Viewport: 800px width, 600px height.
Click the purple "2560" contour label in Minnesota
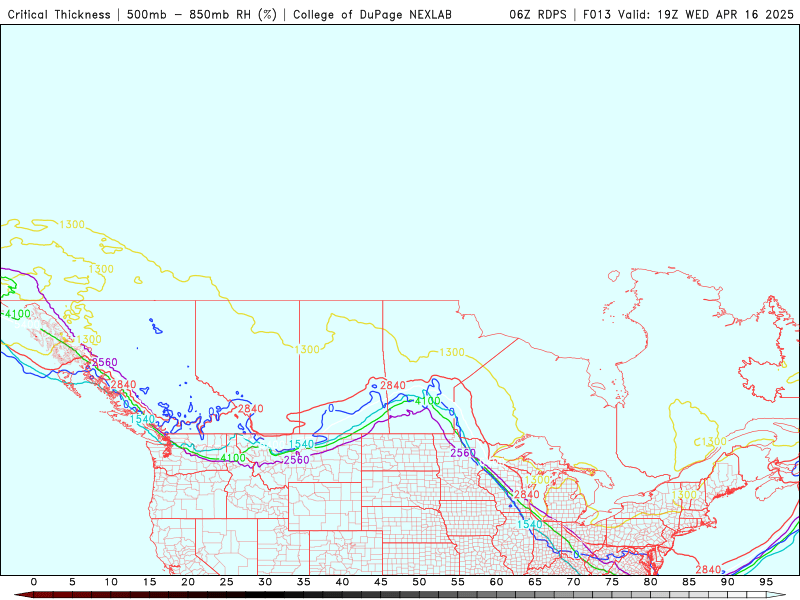pos(463,453)
